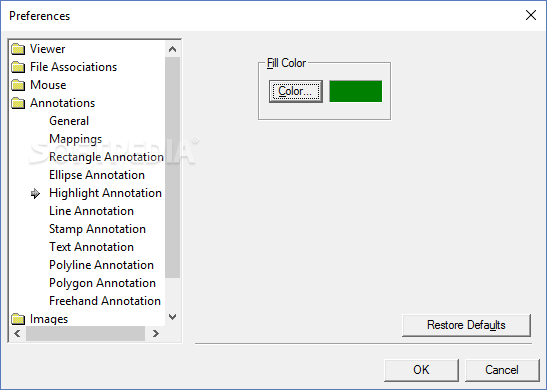Click the arrow marker beside Highlight Annotation
The width and height of the screenshot is (547, 390).
(x=35, y=194)
